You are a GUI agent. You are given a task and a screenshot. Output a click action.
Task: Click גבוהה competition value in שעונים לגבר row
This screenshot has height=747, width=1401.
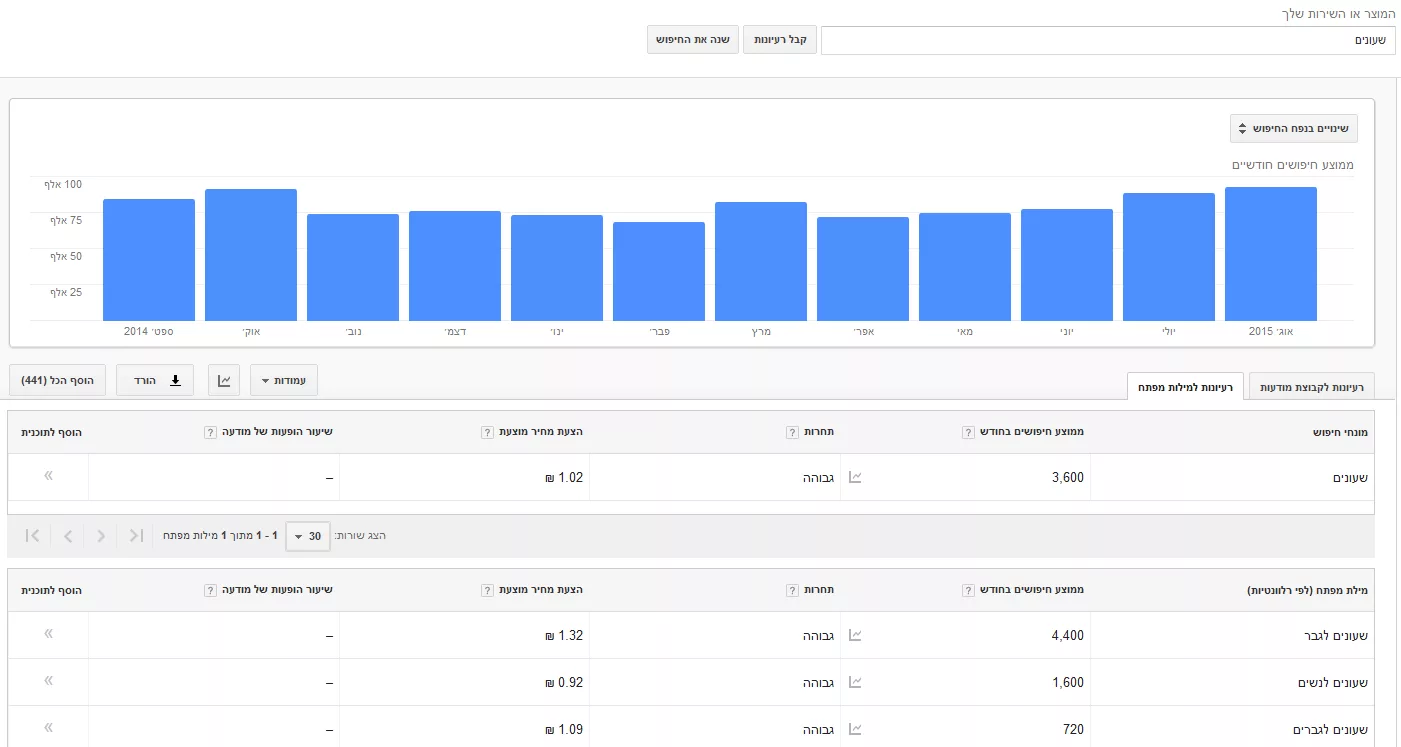point(818,635)
